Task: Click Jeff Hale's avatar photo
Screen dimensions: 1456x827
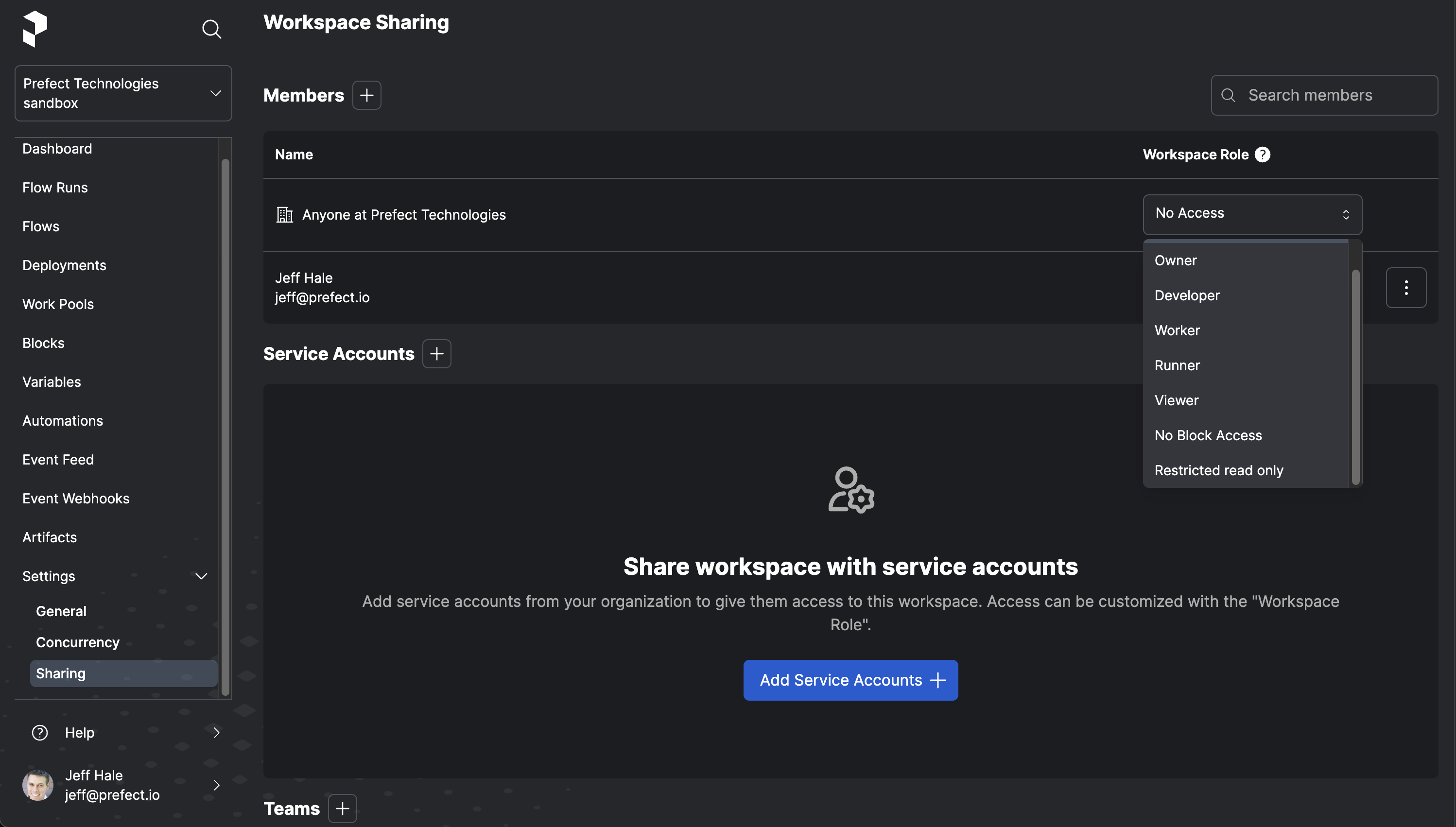Action: tap(38, 786)
